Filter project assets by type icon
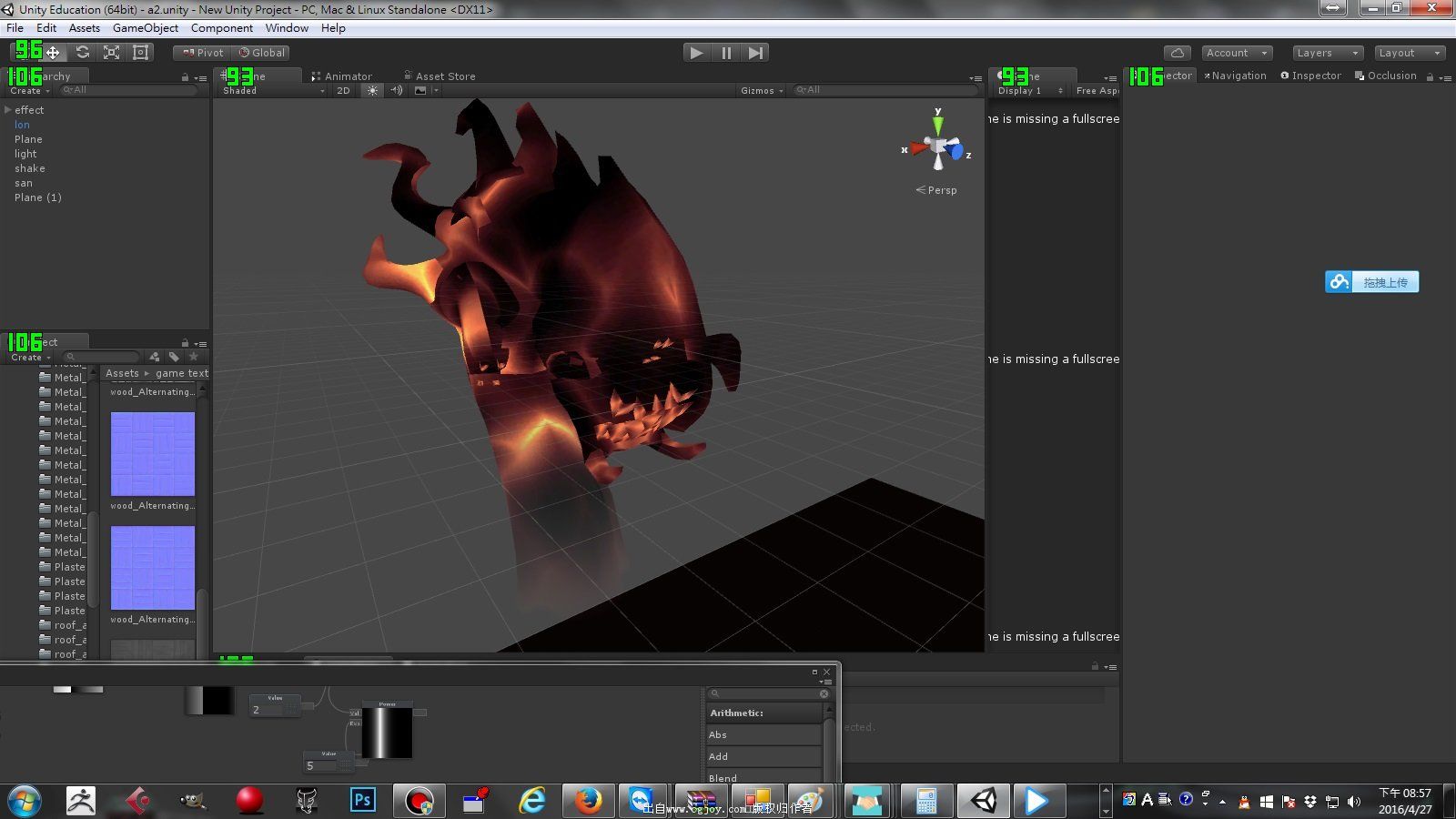This screenshot has height=819, width=1456. point(155,357)
